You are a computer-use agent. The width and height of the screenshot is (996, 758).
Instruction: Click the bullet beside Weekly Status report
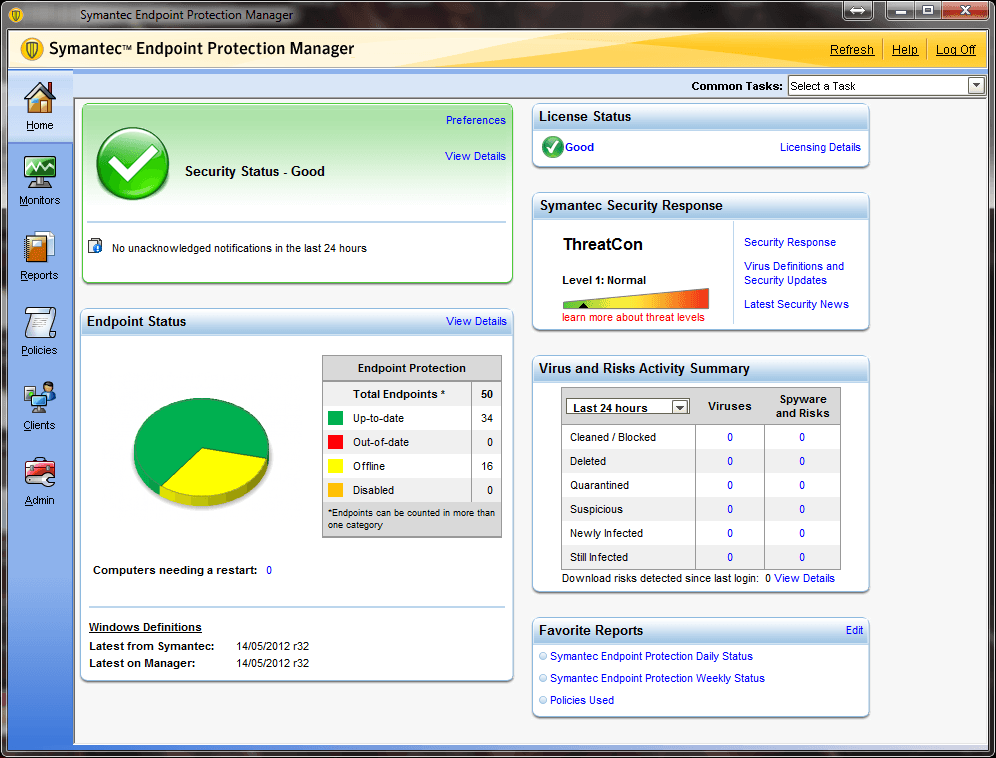(x=543, y=678)
